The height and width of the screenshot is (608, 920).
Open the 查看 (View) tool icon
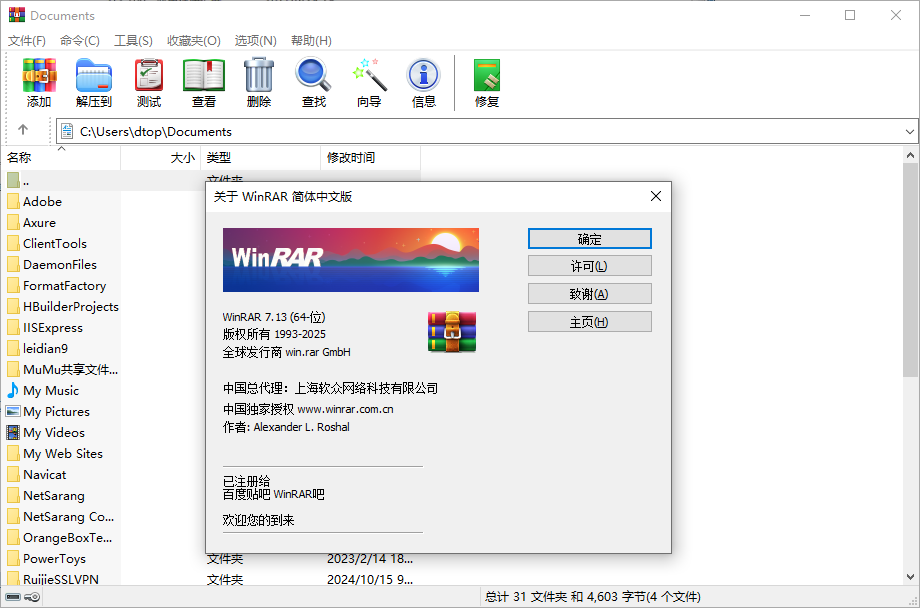(x=203, y=80)
